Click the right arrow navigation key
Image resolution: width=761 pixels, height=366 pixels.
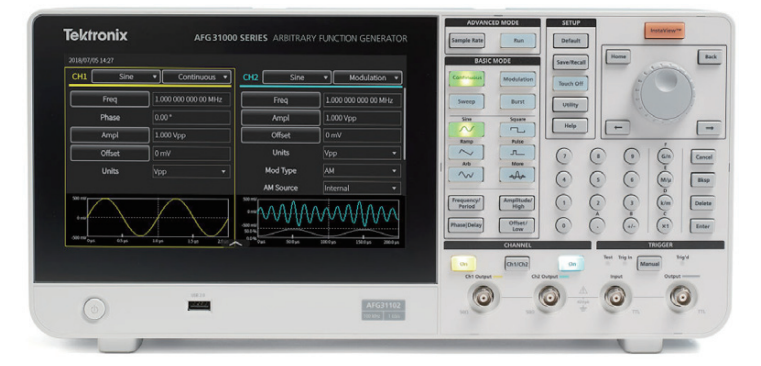709,128
